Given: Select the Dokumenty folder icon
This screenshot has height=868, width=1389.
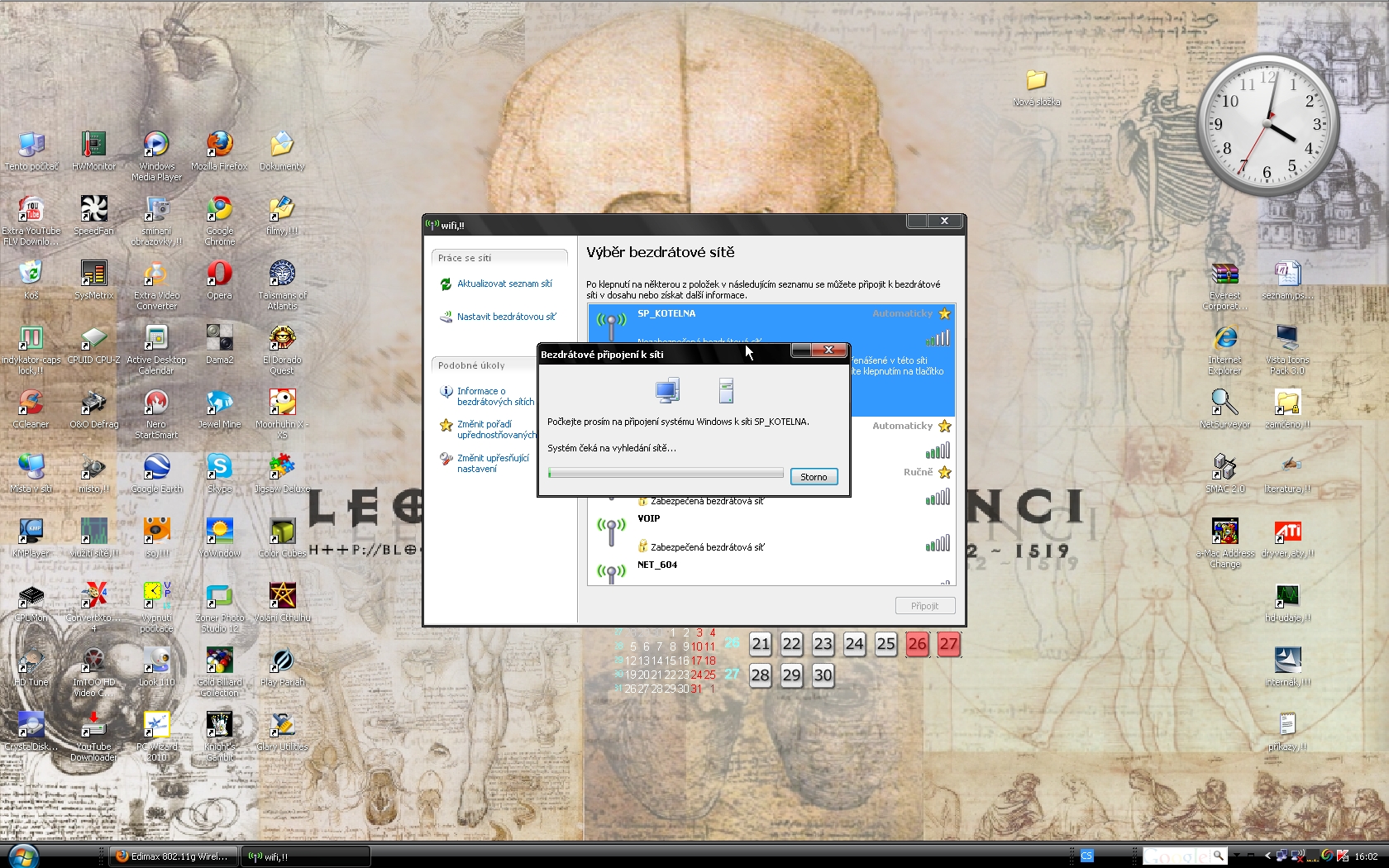Looking at the screenshot, I should coord(282,150).
